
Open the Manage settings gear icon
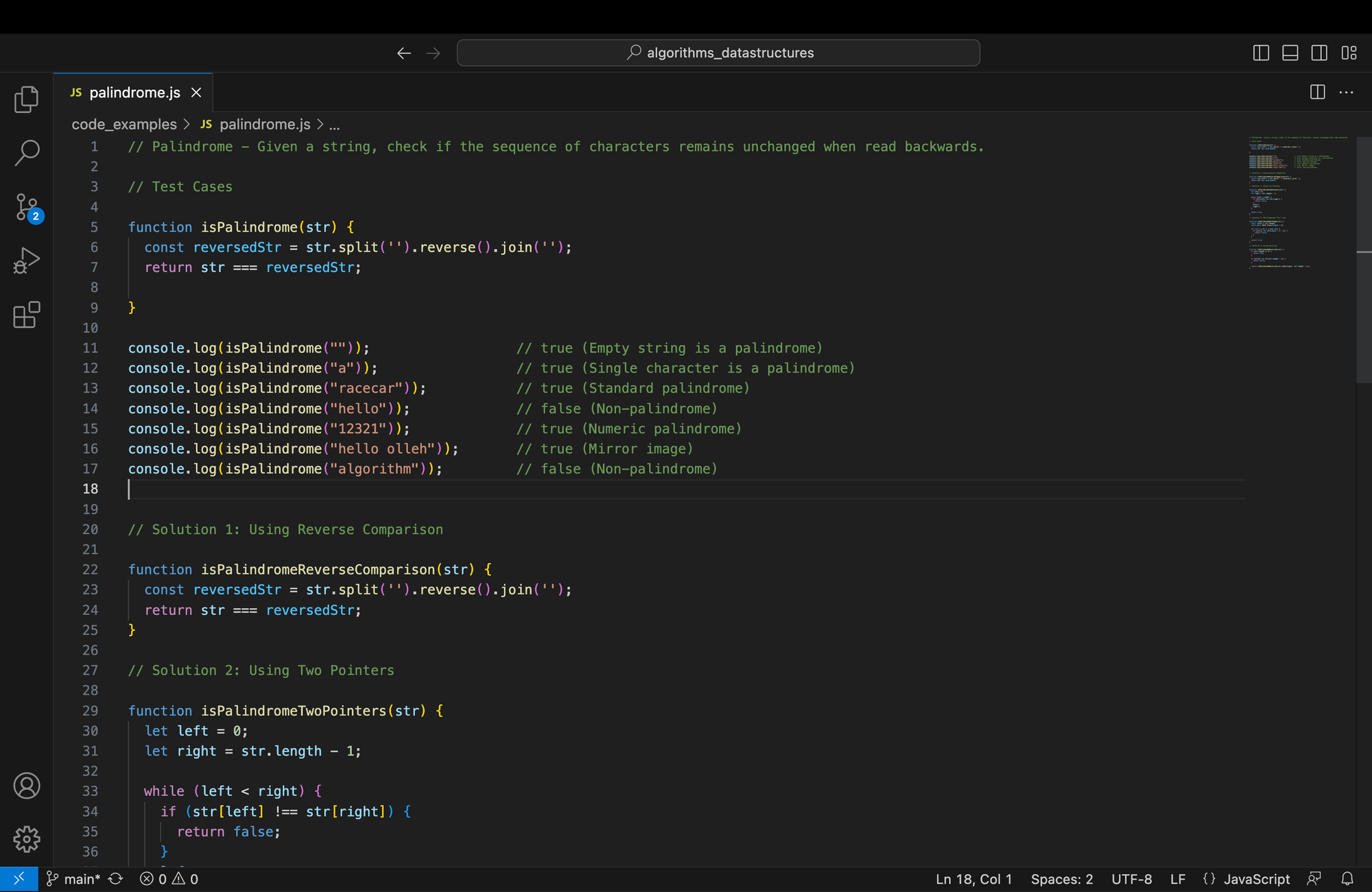pyautogui.click(x=26, y=839)
